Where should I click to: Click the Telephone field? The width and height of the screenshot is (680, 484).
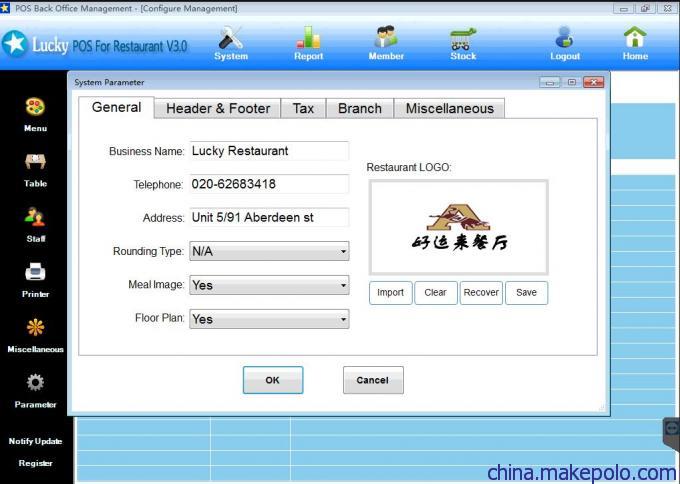[269, 184]
